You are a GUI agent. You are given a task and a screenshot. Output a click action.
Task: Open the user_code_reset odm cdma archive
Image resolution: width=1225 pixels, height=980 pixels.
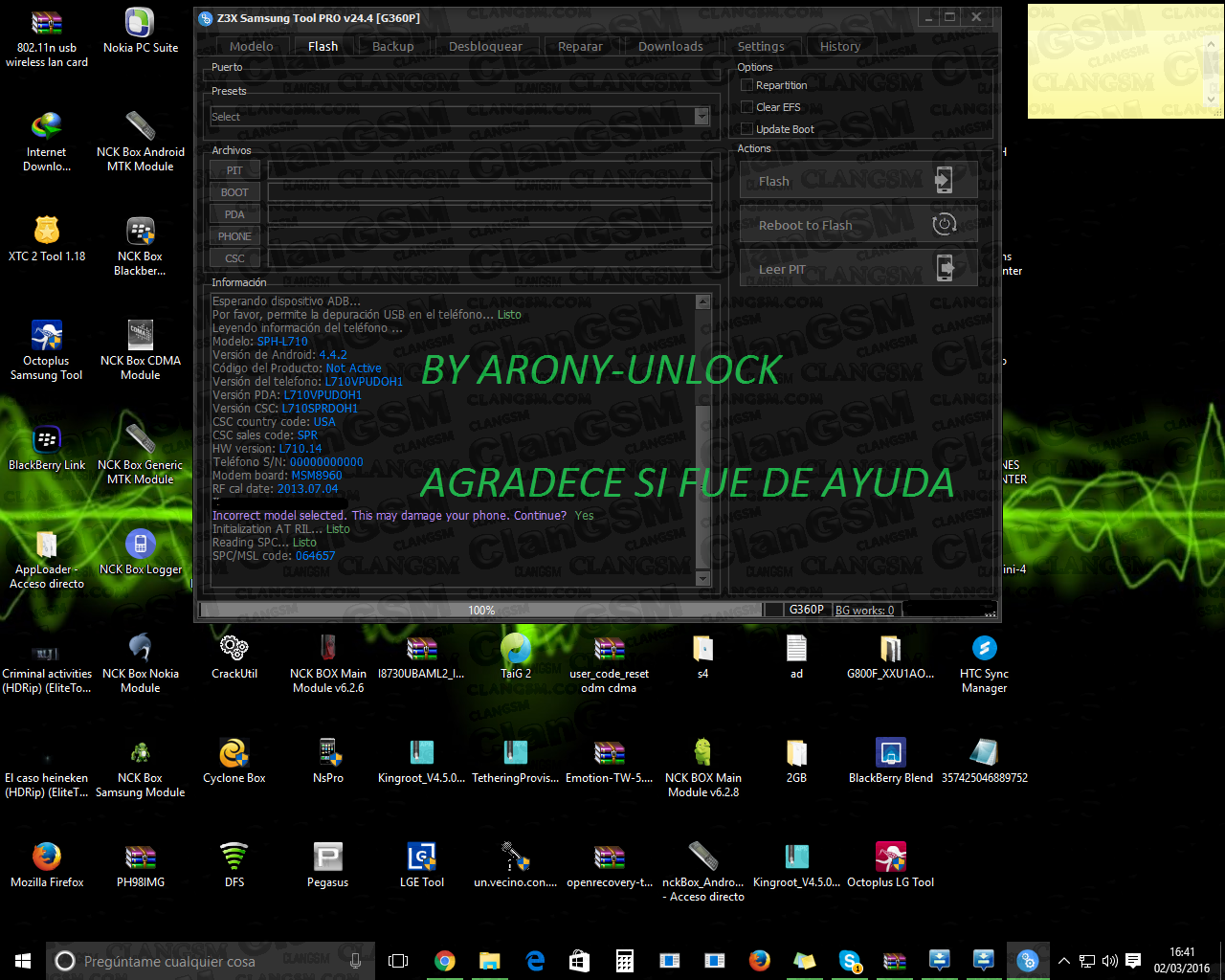(x=610, y=663)
